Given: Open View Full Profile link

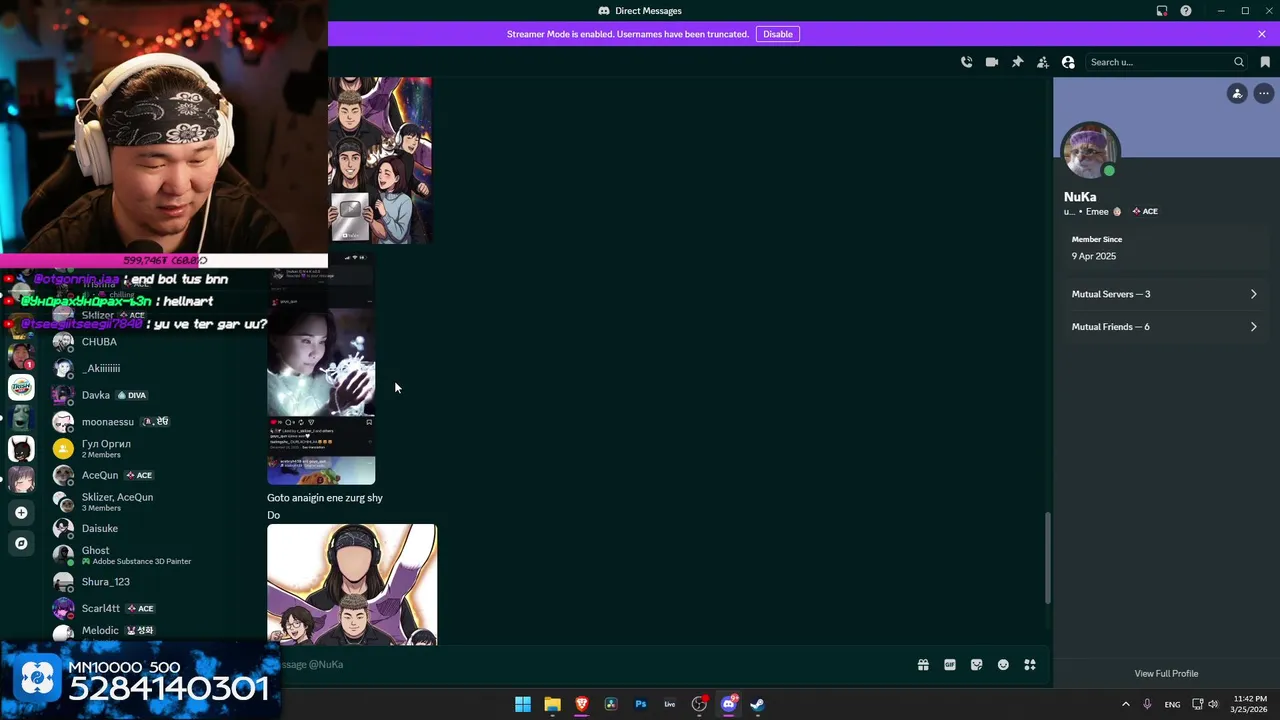Looking at the screenshot, I should click(x=1166, y=673).
